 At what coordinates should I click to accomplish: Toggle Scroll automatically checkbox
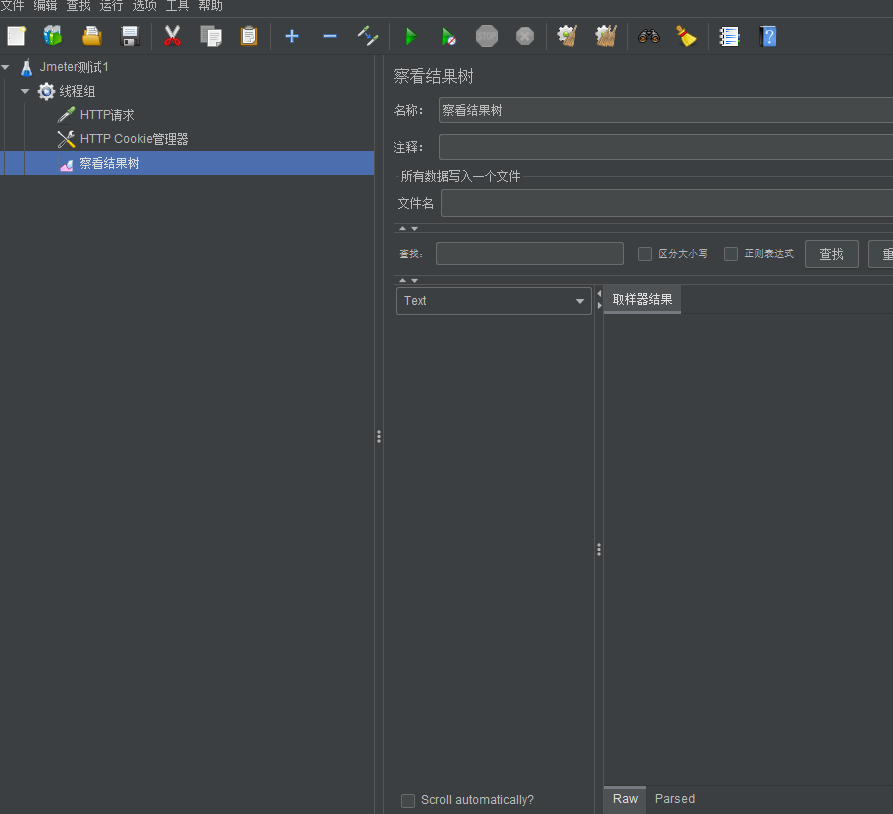408,800
